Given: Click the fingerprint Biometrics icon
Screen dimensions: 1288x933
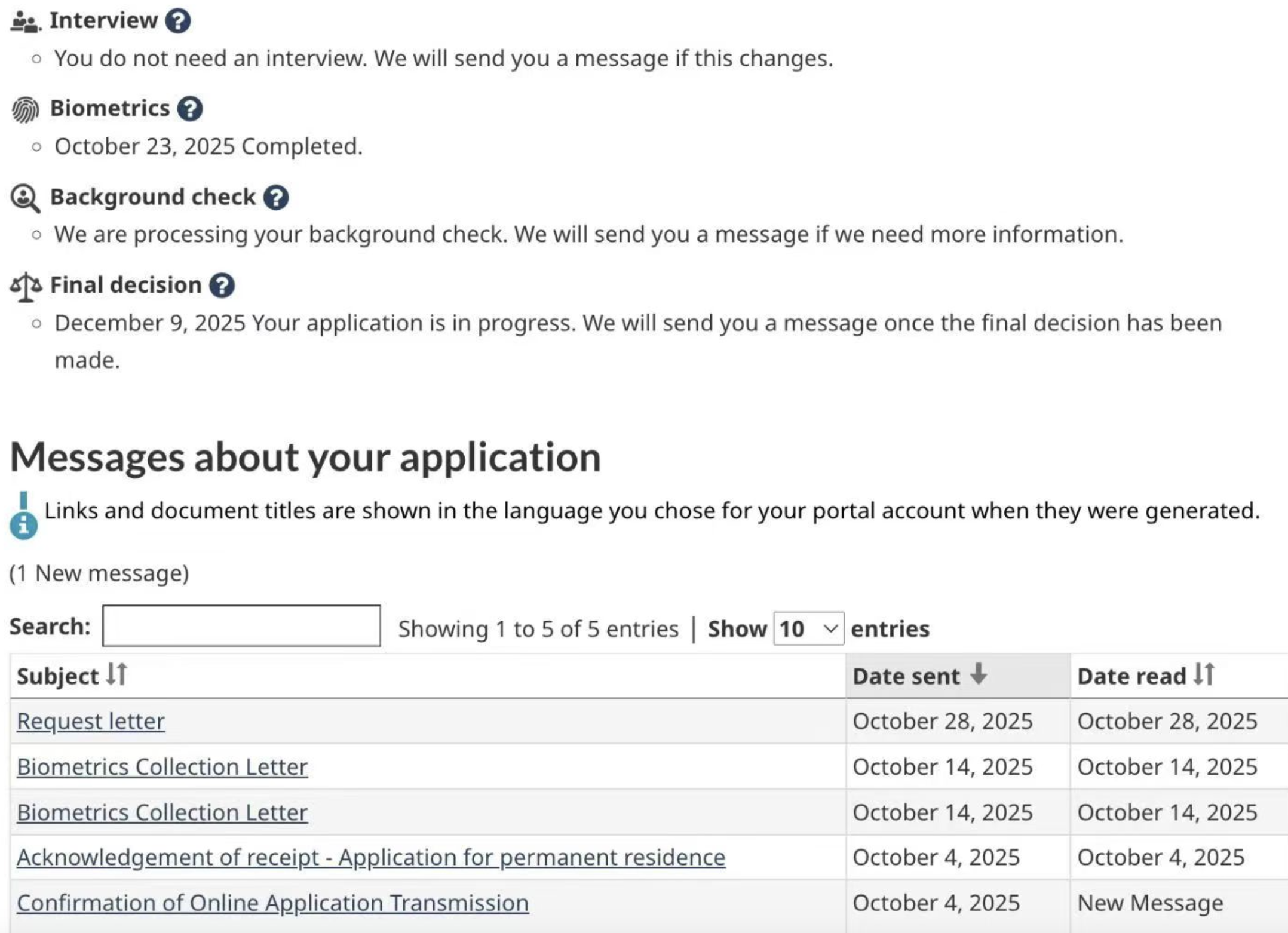Looking at the screenshot, I should tap(25, 110).
